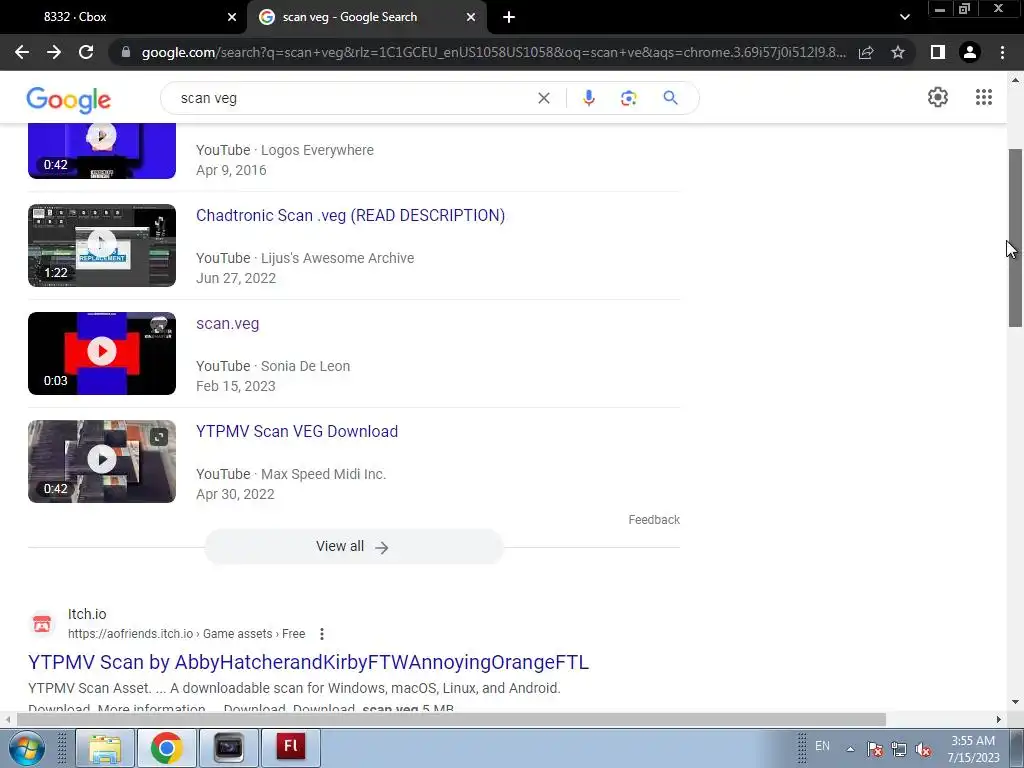Open Windows Explorer from taskbar
This screenshot has width=1024, height=768.
coord(104,748)
